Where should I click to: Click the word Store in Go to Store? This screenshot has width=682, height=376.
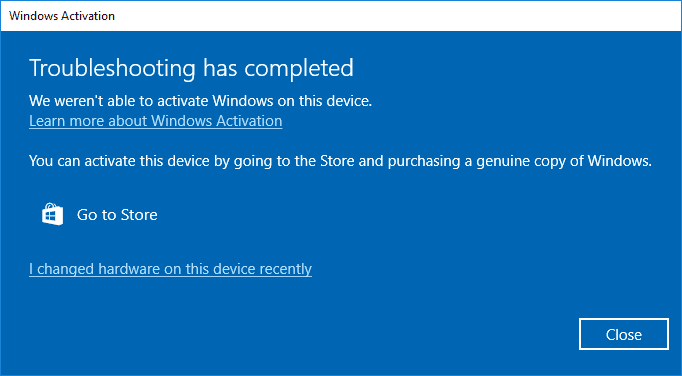click(x=139, y=215)
